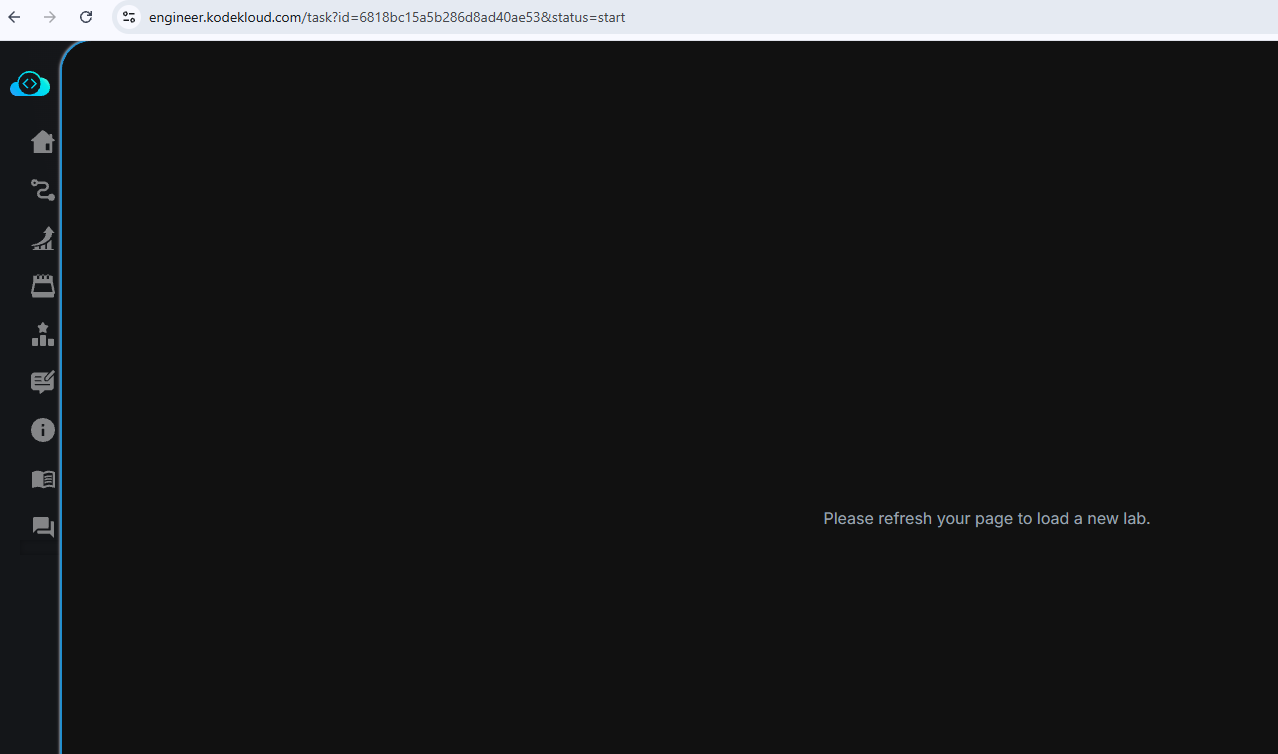Go back with browser back arrow
Screen dimensions: 1278x754
(14, 17)
